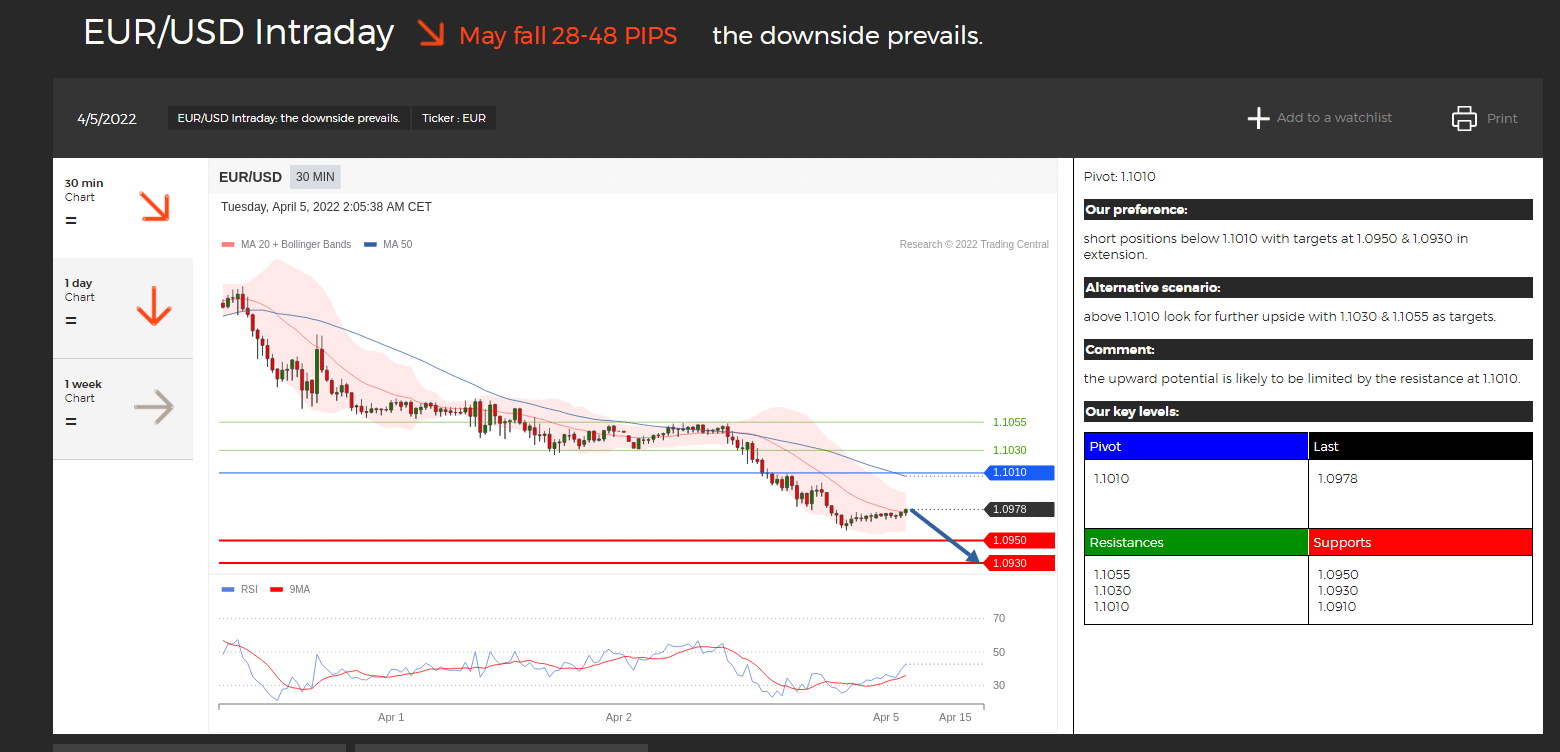Viewport: 1560px width, 752px height.
Task: Click the EUR/USD chart title
Action: (250, 177)
